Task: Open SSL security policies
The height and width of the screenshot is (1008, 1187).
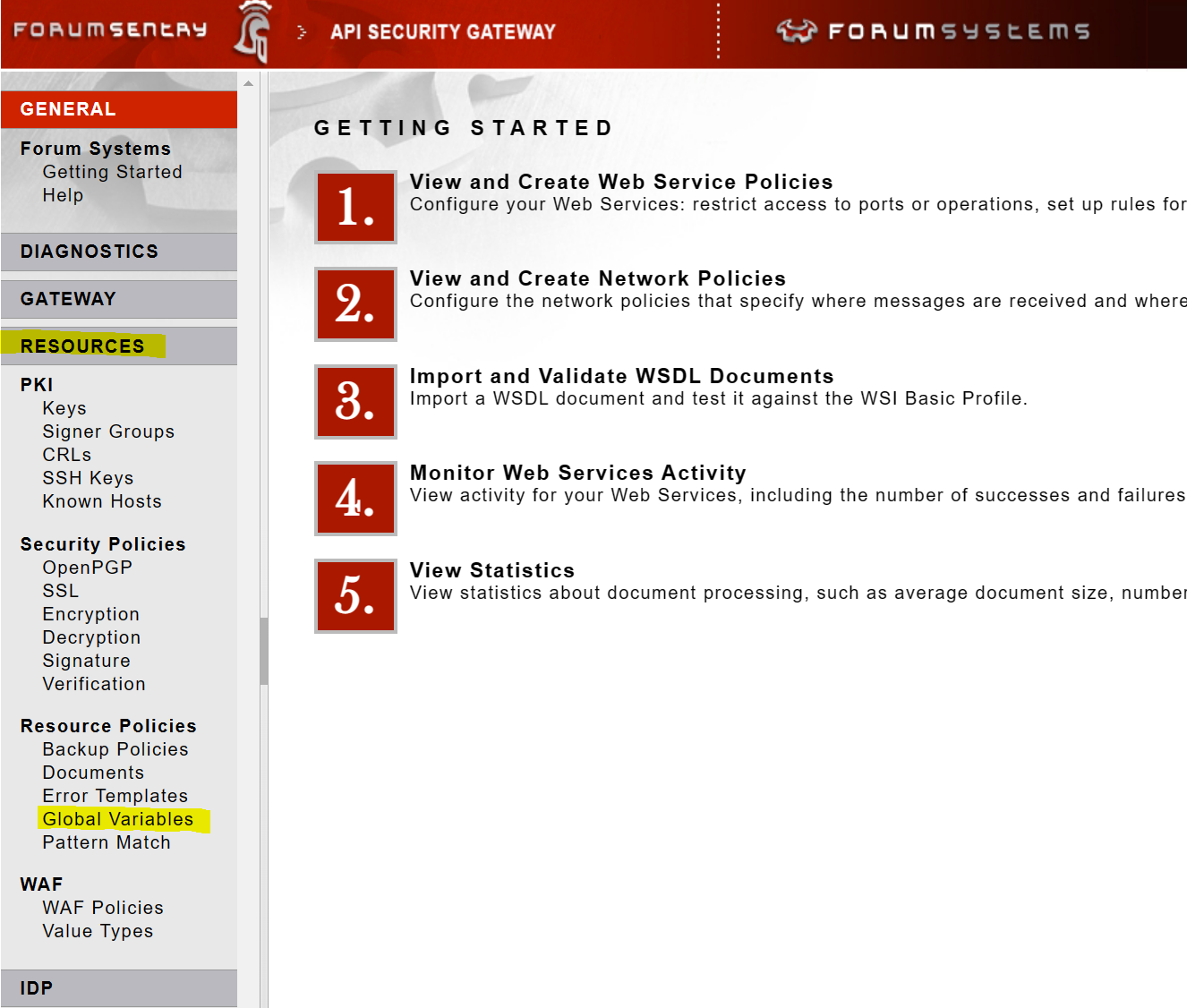Action: tap(61, 591)
